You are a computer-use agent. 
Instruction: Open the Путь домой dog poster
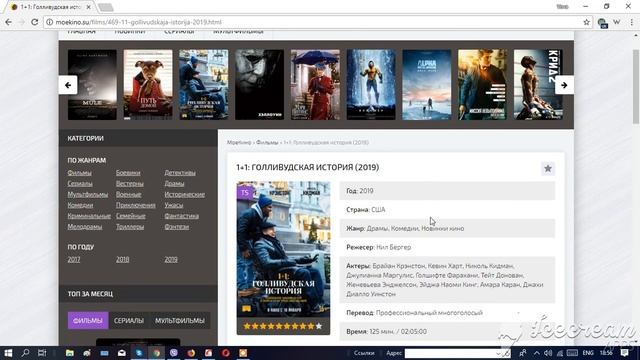click(148, 85)
